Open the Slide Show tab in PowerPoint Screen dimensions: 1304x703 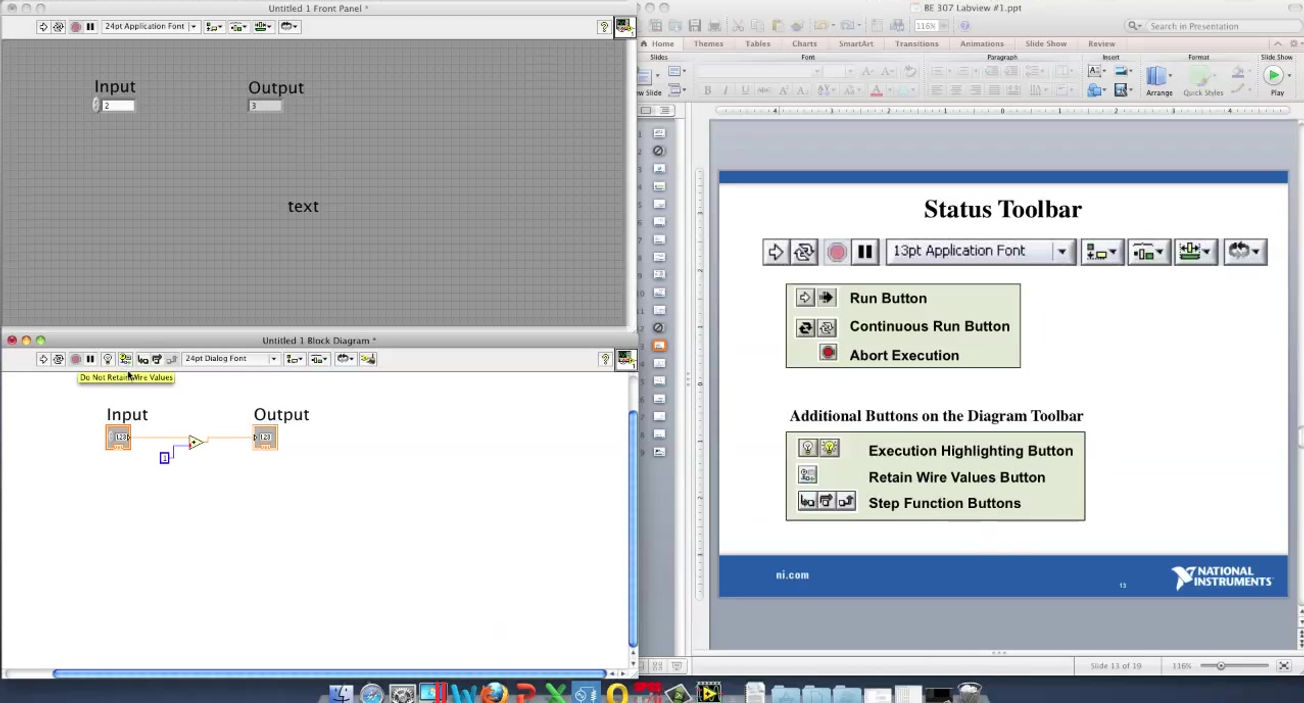pos(1045,43)
